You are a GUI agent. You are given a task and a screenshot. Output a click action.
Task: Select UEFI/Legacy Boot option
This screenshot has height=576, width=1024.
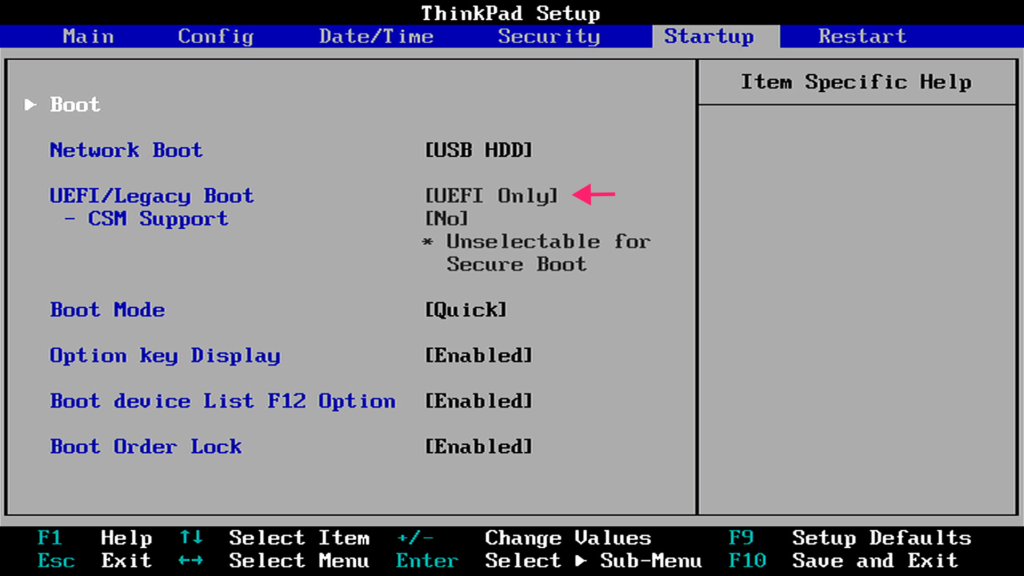click(x=152, y=196)
